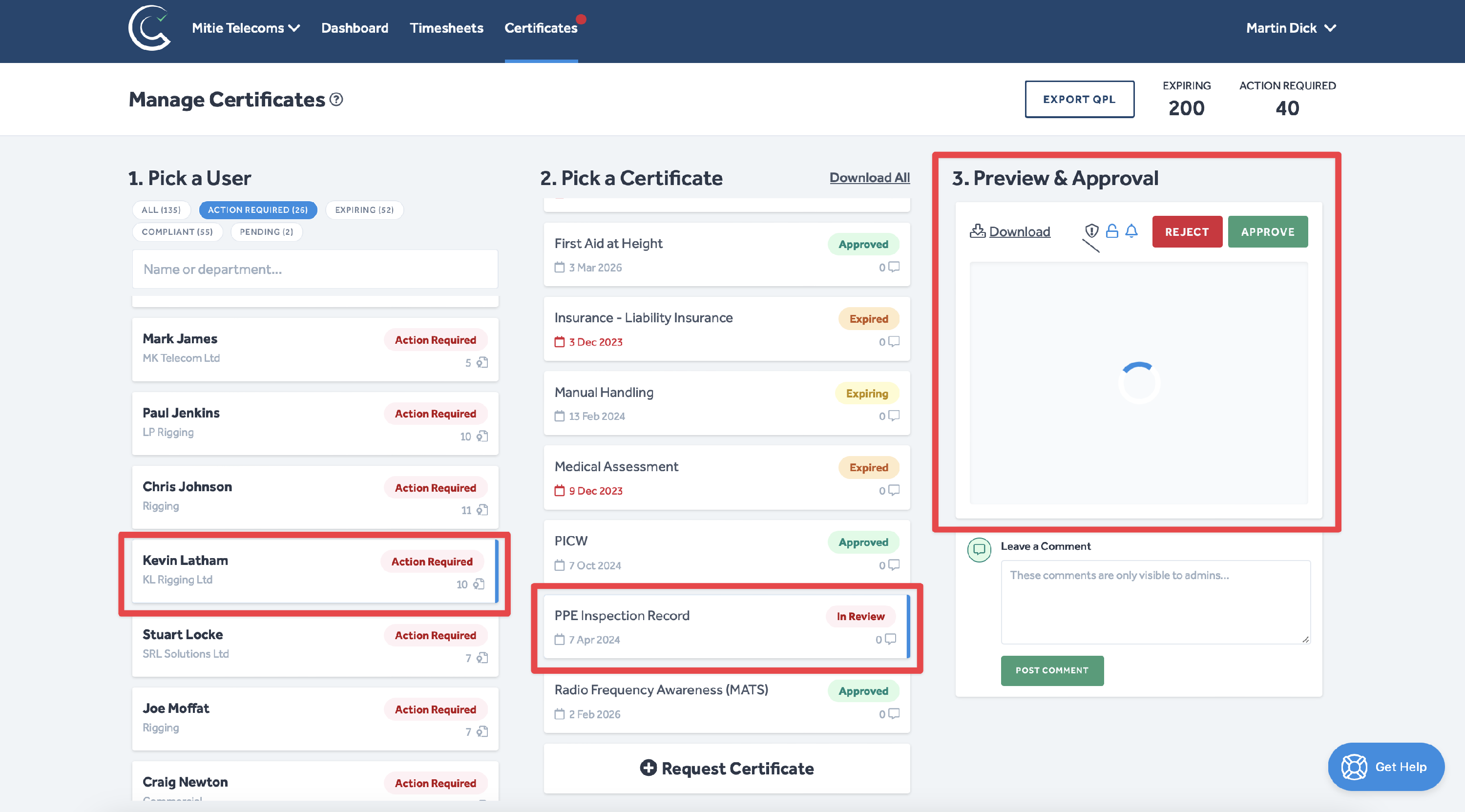Click the Name or department search field
Image resolution: width=1465 pixels, height=812 pixels.
315,269
